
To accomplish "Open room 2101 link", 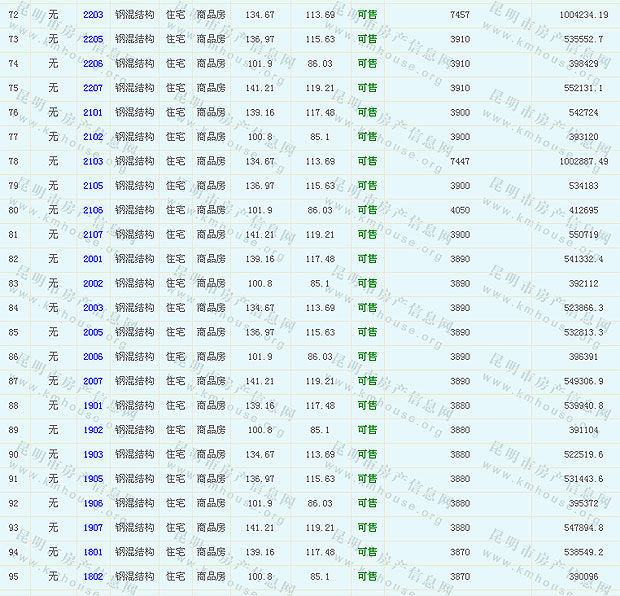I will (92, 113).
